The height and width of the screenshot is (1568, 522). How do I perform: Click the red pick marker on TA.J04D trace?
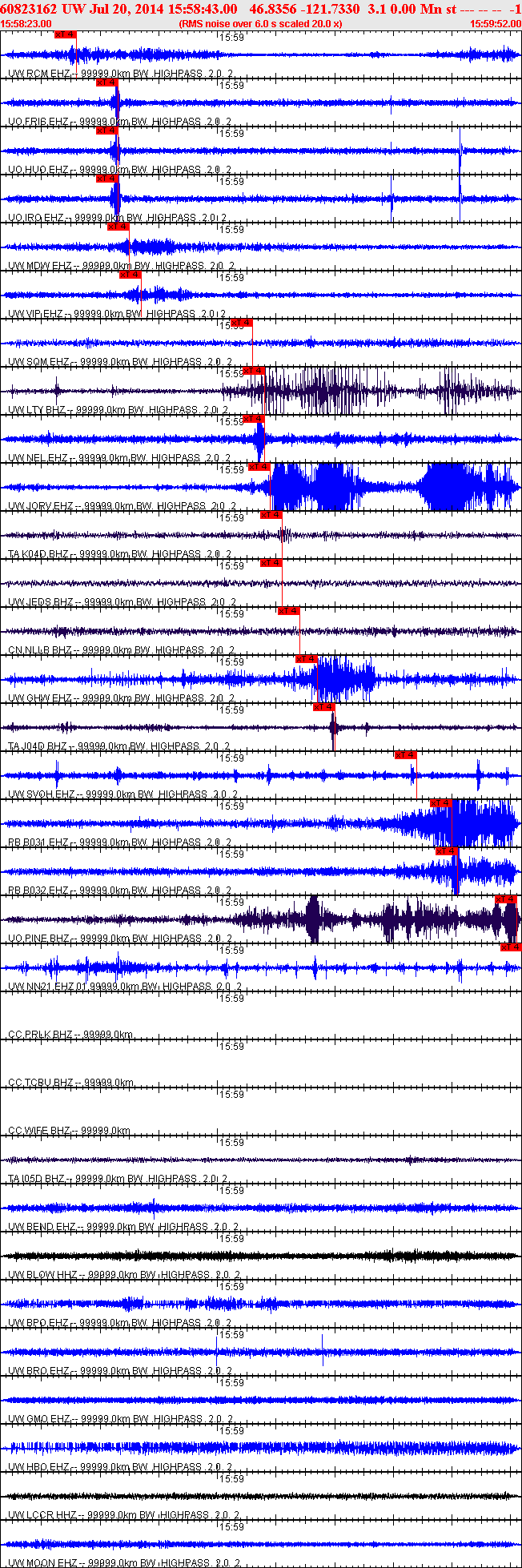(x=323, y=707)
